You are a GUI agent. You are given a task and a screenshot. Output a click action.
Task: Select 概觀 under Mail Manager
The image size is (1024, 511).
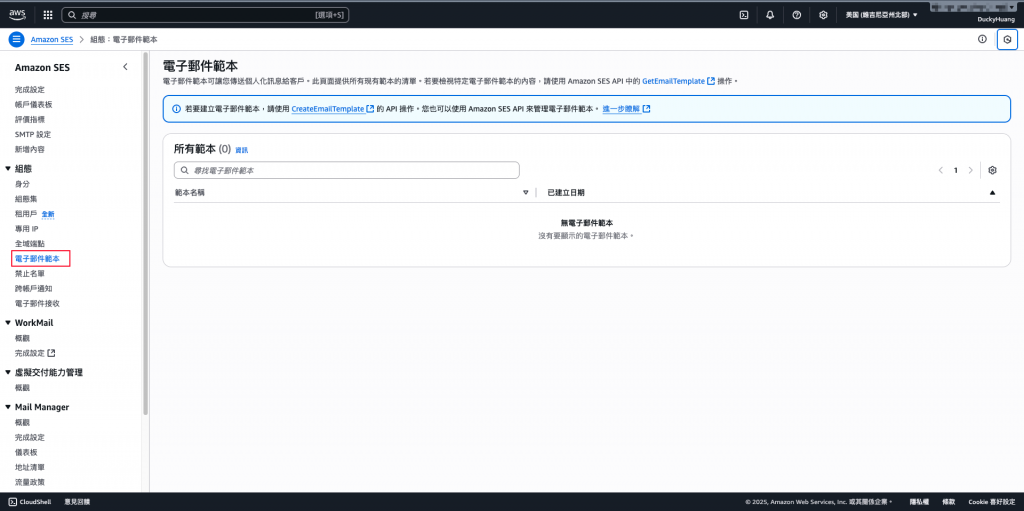coord(22,422)
